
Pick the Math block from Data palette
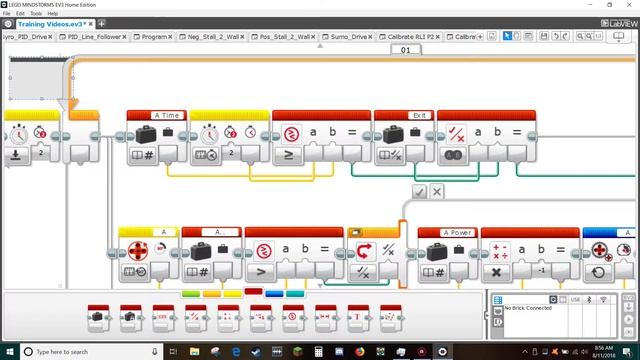pyautogui.click(x=228, y=318)
